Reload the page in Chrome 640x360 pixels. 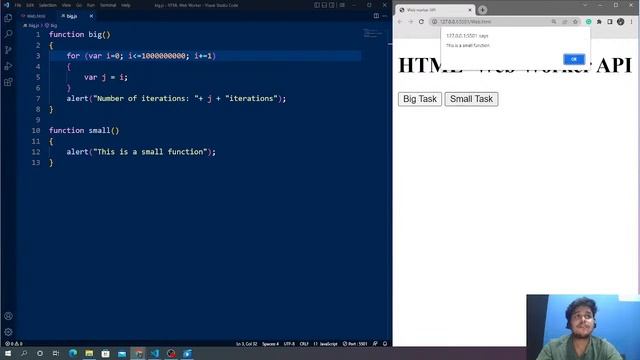pos(421,22)
